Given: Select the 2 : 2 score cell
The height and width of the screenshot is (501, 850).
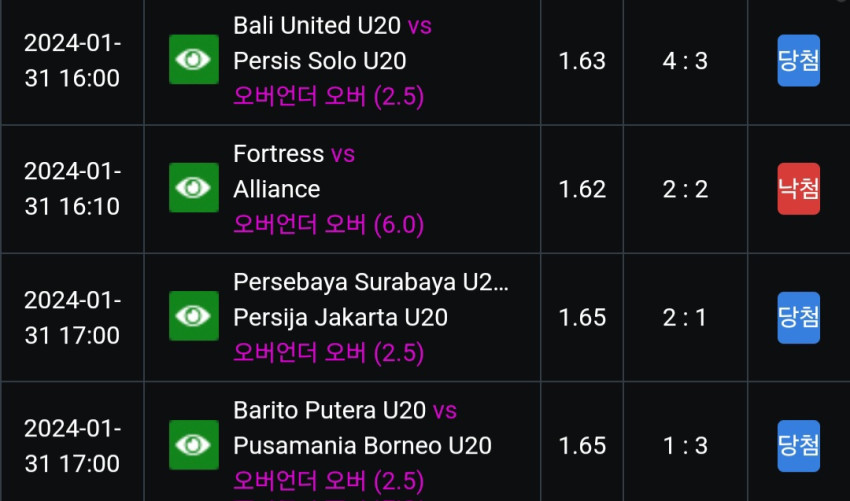Looking at the screenshot, I should [x=685, y=189].
